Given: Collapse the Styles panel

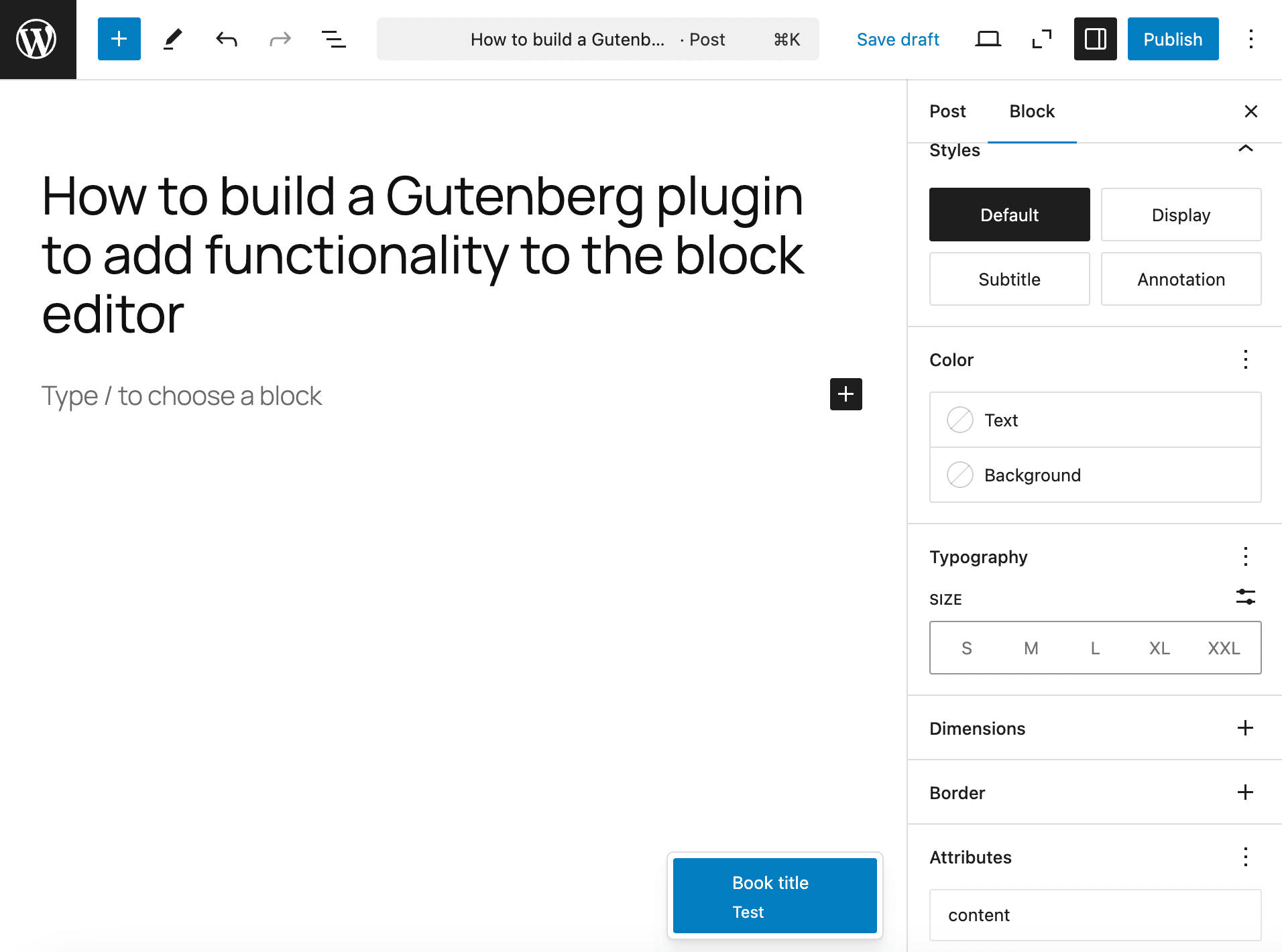Looking at the screenshot, I should coord(1245,149).
